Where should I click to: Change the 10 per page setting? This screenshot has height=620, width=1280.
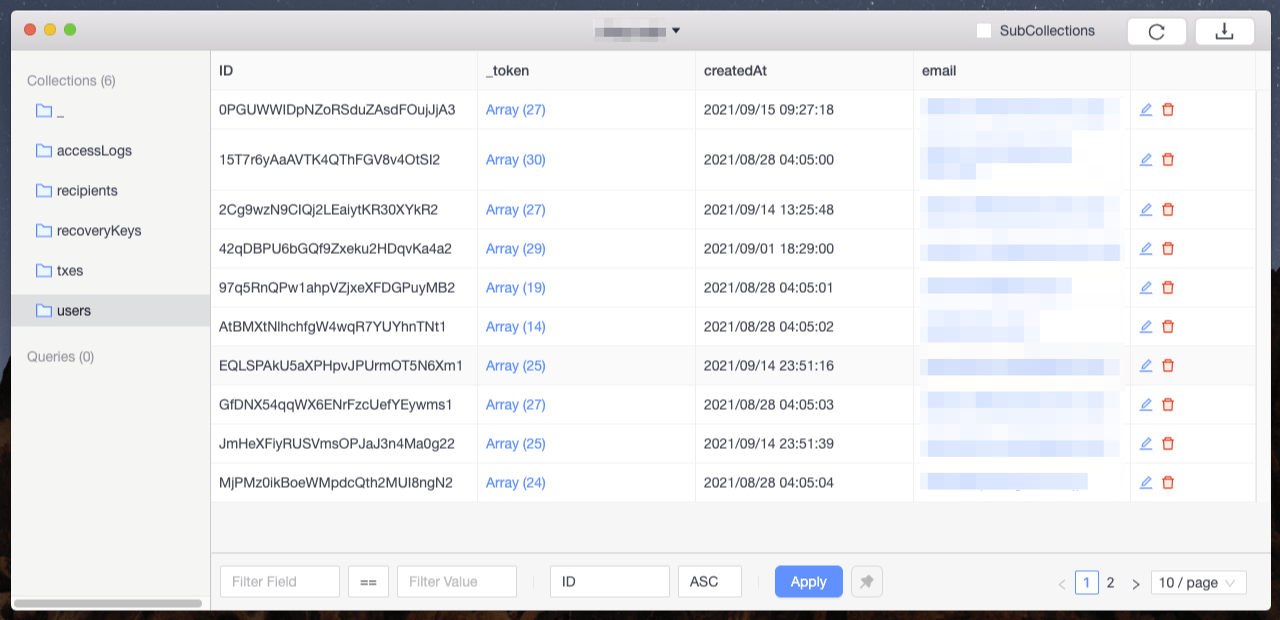(1198, 581)
